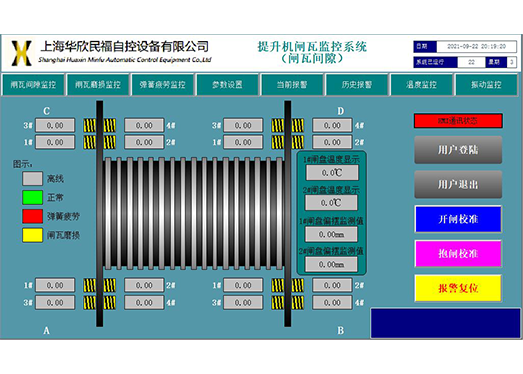
Task: Click the yellow 闸瓦磨损 legend swatch
Action: [32, 235]
